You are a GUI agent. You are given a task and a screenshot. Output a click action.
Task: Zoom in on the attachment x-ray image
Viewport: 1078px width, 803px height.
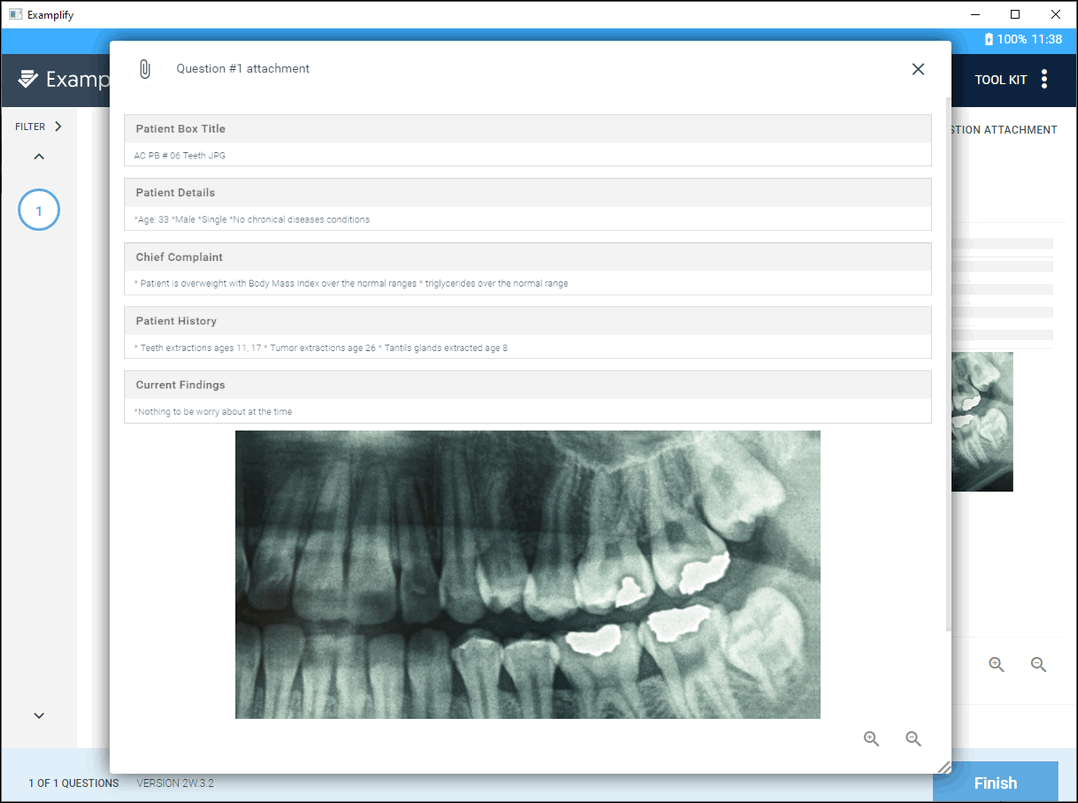tap(871, 738)
